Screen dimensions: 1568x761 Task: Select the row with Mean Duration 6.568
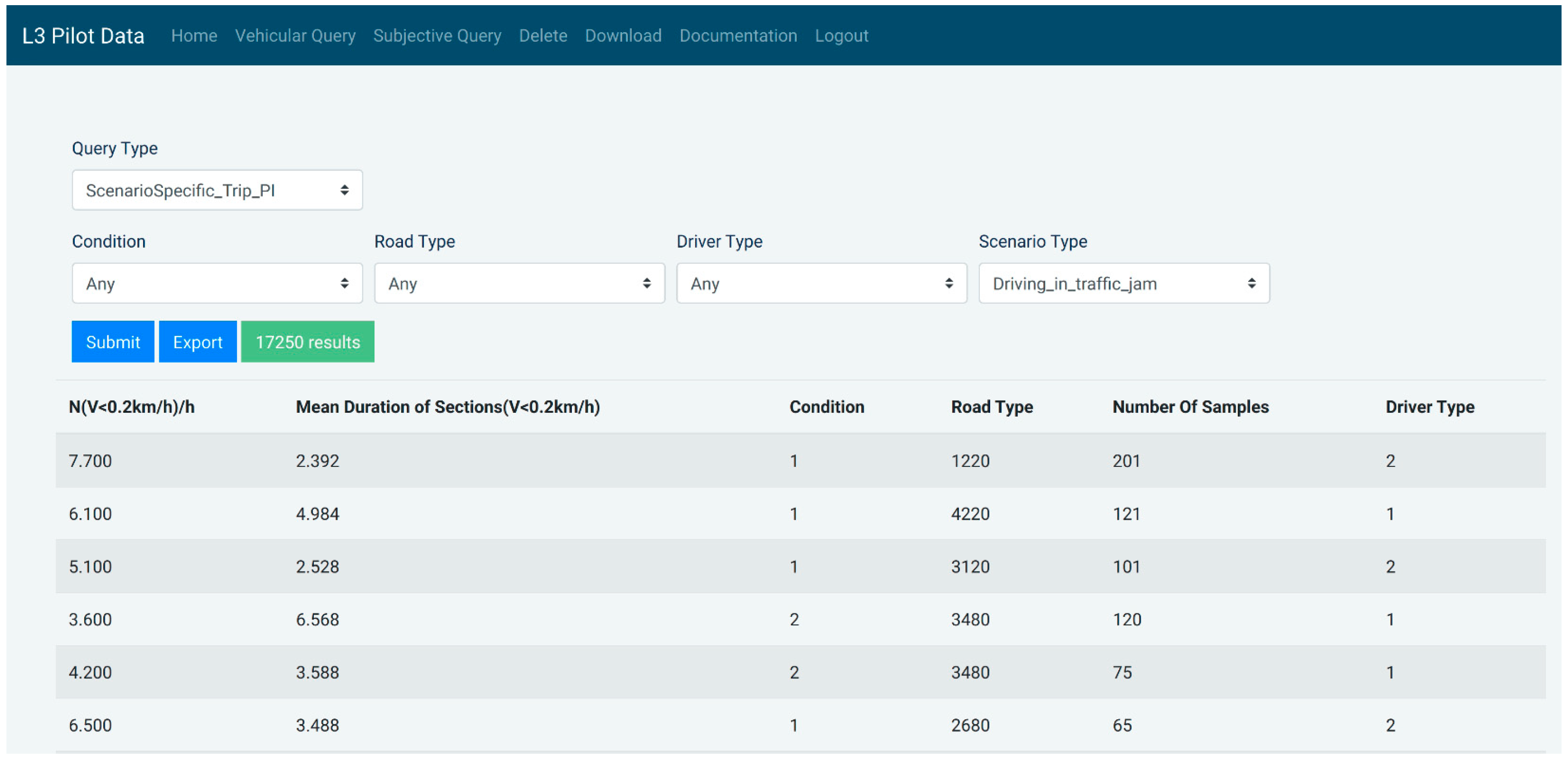(x=800, y=620)
